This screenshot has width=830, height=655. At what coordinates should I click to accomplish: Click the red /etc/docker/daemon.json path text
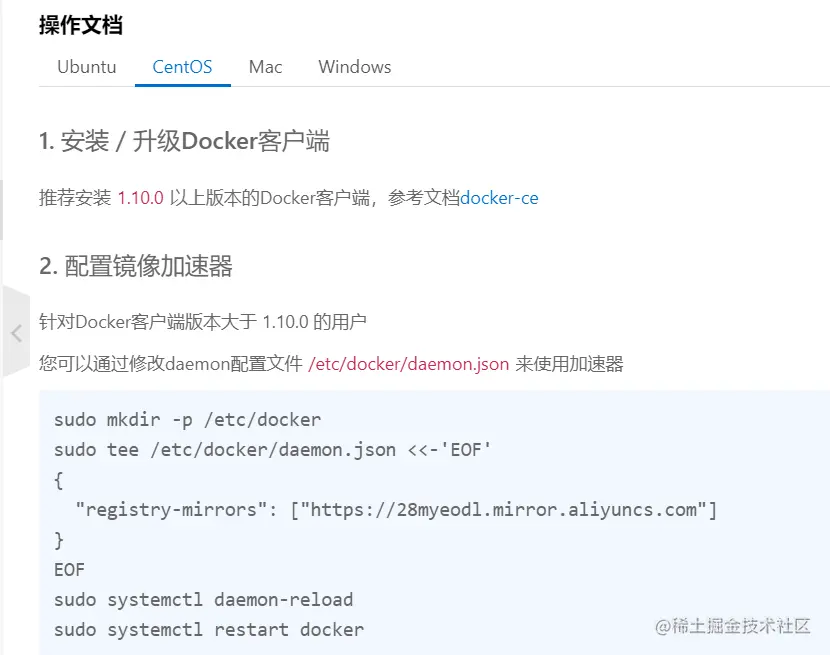point(409,364)
